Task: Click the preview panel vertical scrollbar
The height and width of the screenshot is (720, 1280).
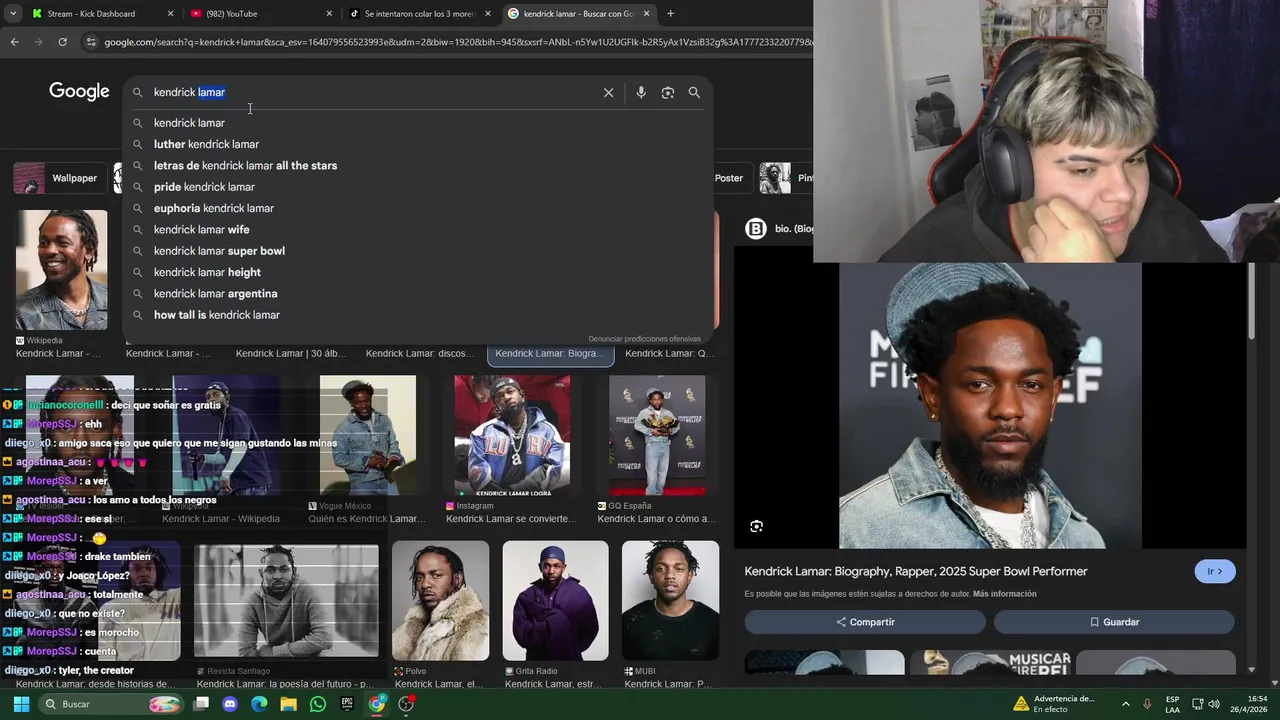Action: coord(1251,300)
